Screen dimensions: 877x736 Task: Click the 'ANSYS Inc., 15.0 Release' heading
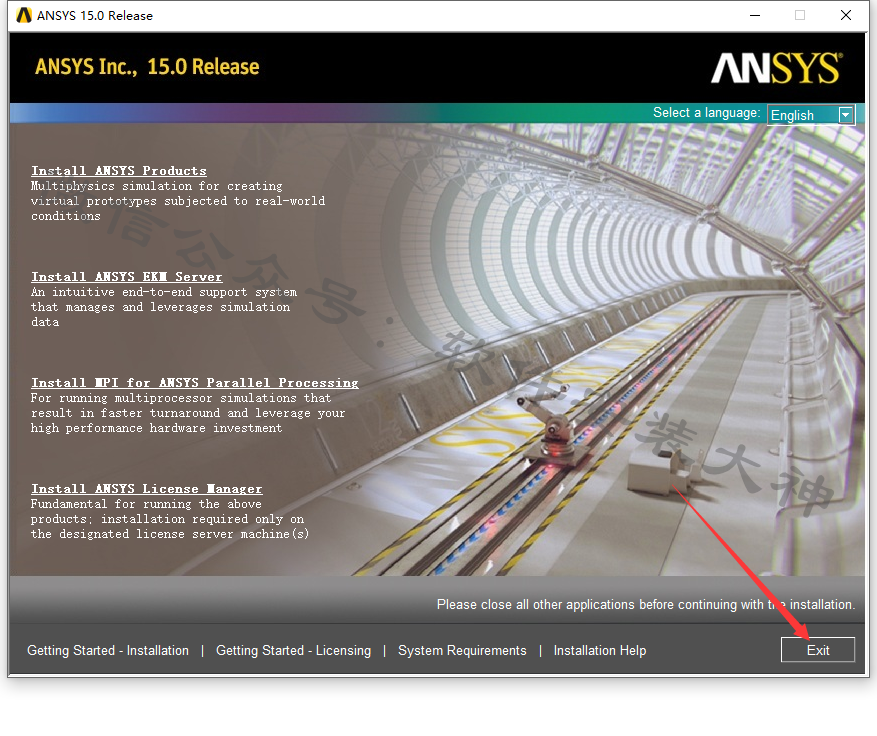tap(147, 67)
